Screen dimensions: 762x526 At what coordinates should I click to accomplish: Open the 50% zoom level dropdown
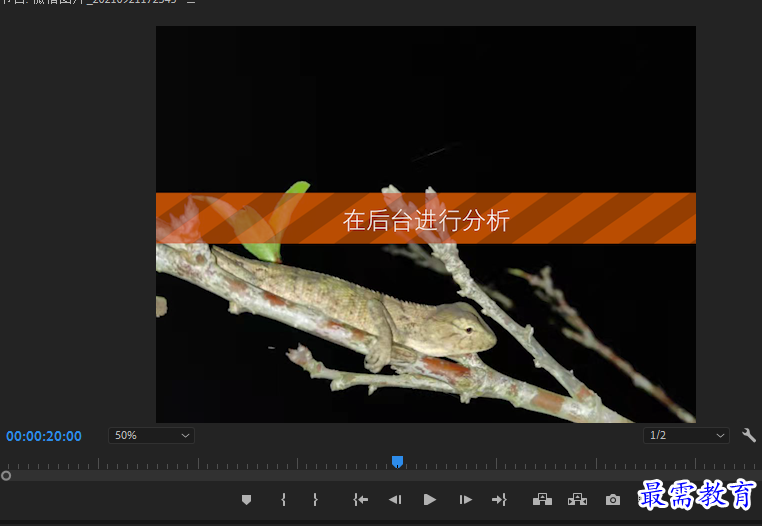151,435
